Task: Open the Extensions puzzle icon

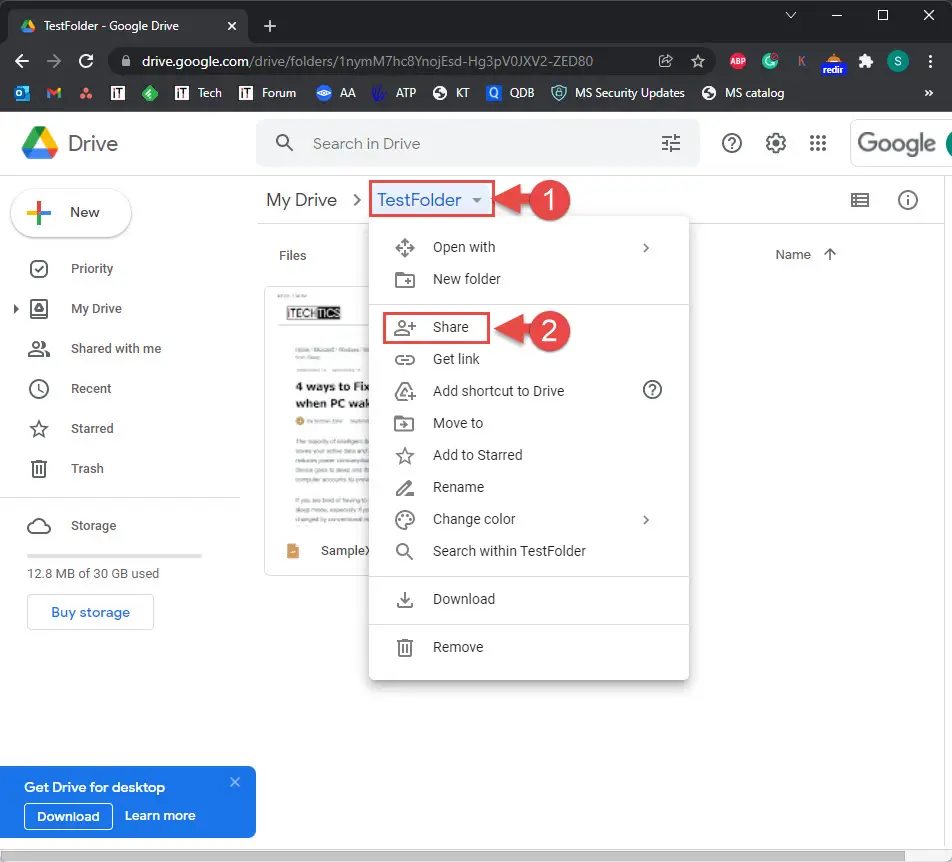Action: [x=865, y=61]
